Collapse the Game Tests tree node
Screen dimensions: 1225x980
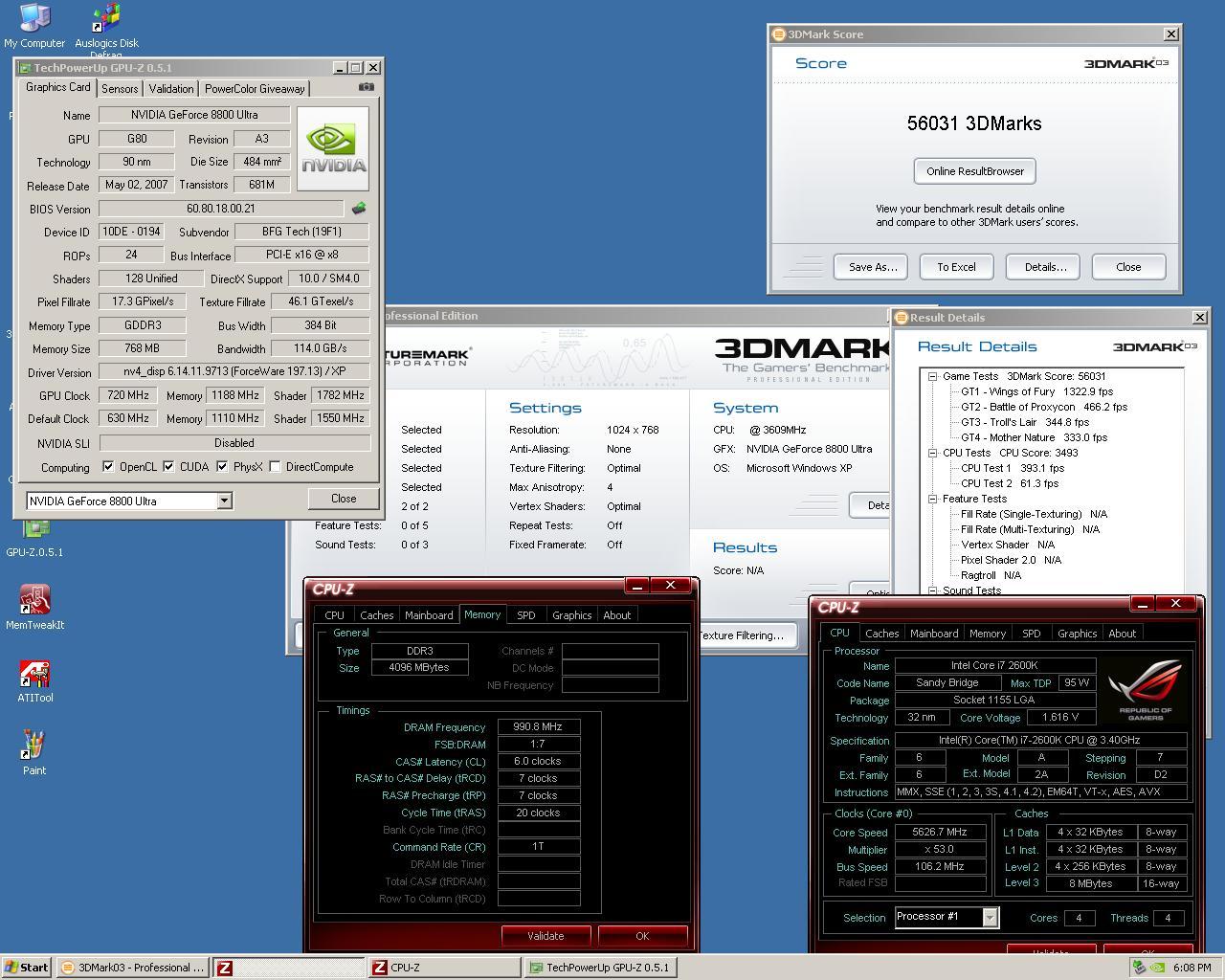932,376
